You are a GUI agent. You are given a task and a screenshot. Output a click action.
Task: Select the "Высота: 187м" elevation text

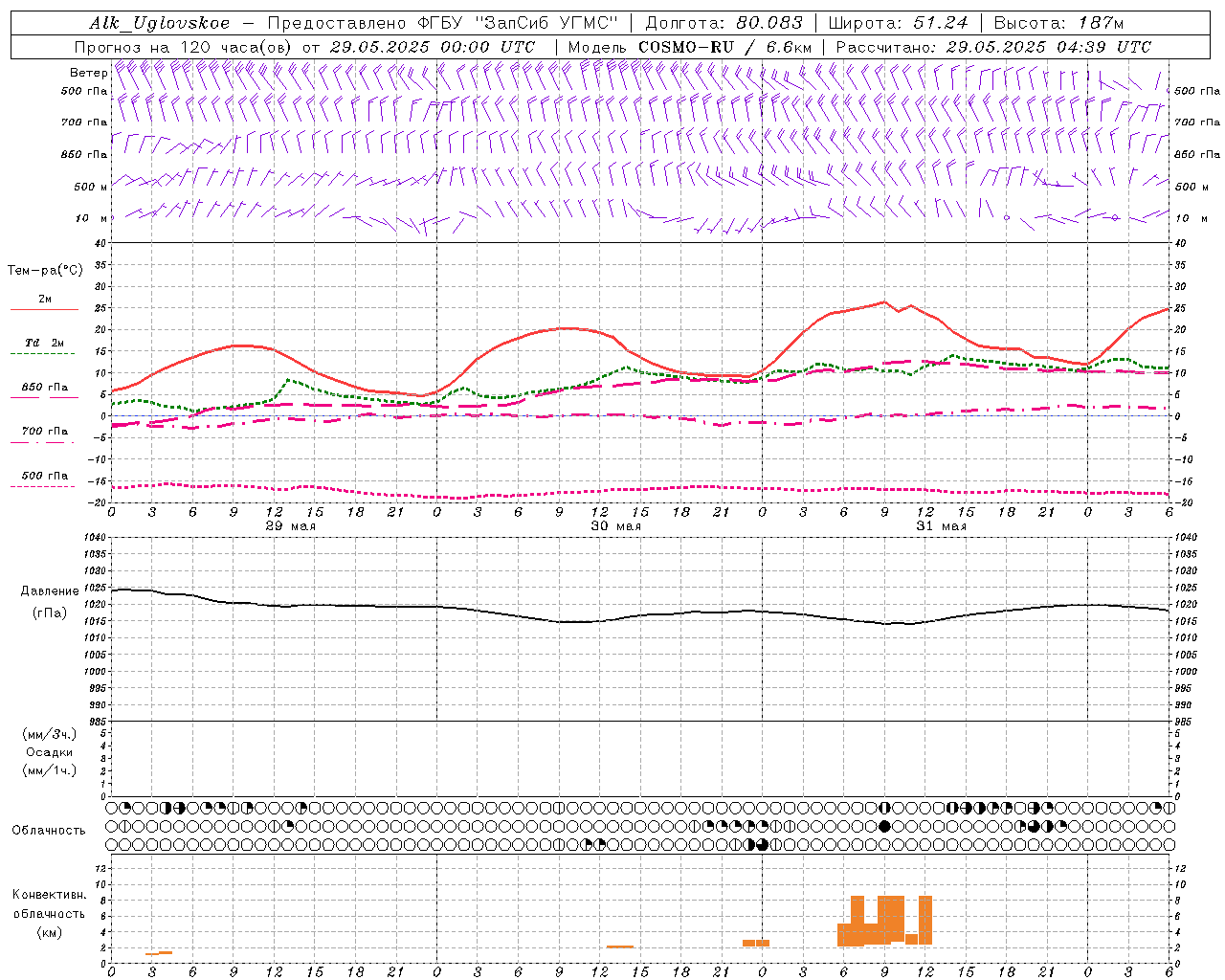pos(1058,23)
